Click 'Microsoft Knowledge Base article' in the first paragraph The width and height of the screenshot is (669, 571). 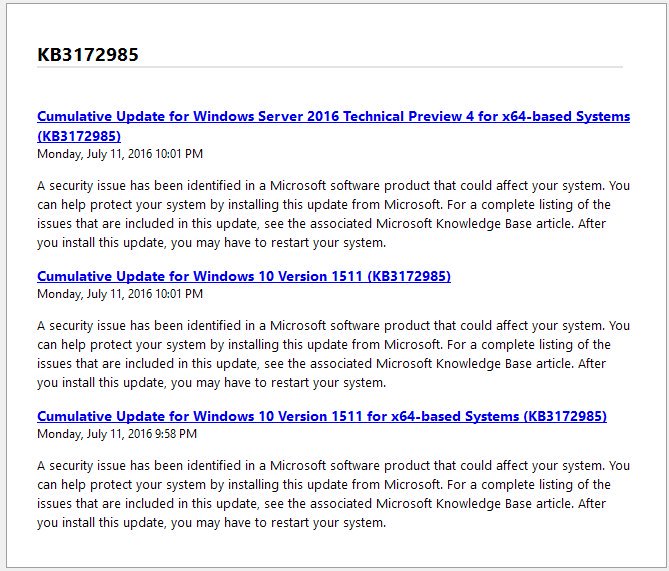[x=474, y=224]
